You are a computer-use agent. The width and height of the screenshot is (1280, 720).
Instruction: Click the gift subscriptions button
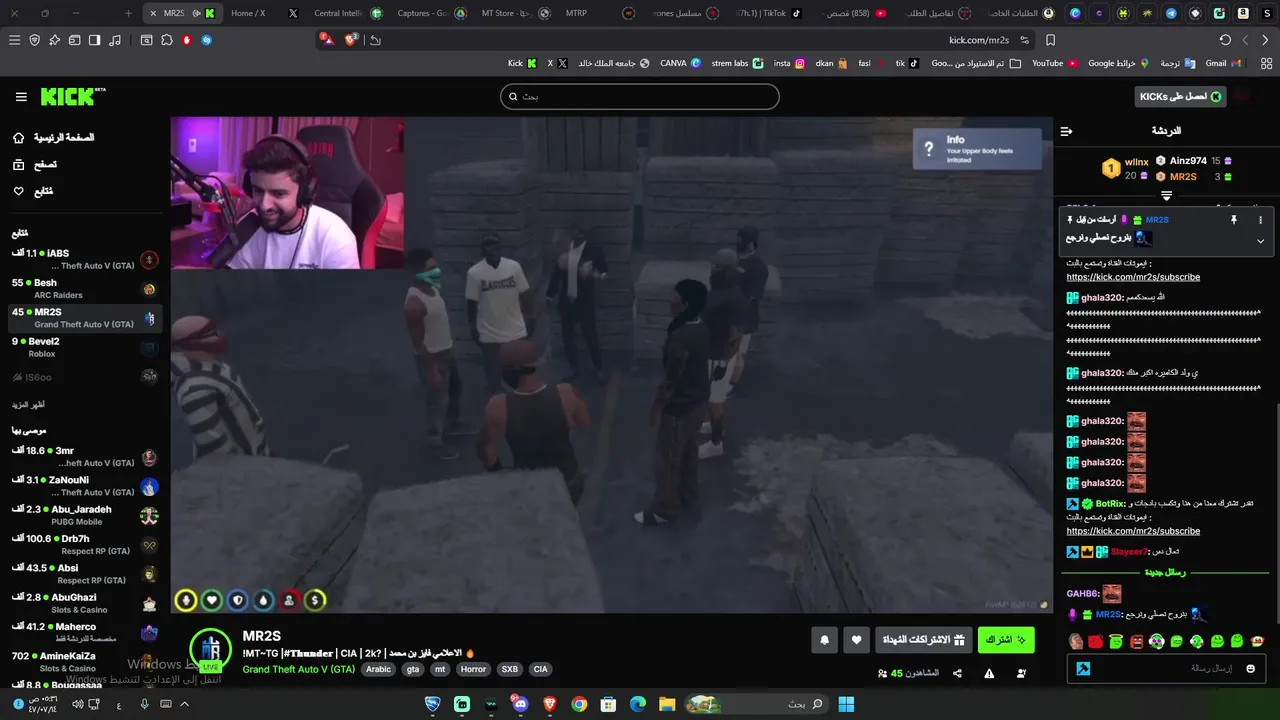924,640
